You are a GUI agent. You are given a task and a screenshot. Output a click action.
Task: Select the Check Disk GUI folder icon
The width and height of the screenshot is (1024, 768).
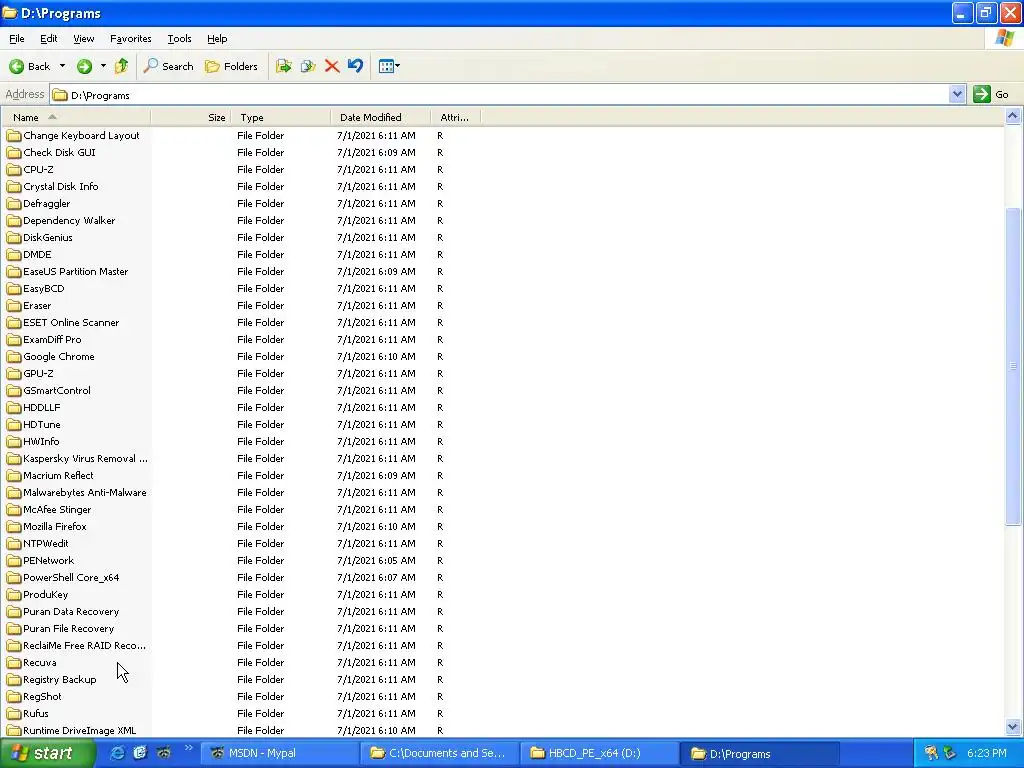tap(14, 153)
